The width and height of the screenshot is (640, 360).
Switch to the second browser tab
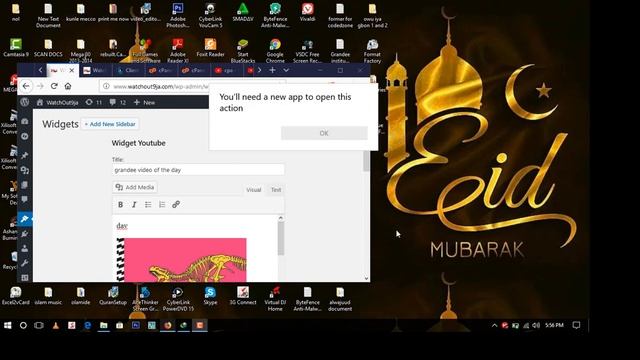tap(95, 70)
